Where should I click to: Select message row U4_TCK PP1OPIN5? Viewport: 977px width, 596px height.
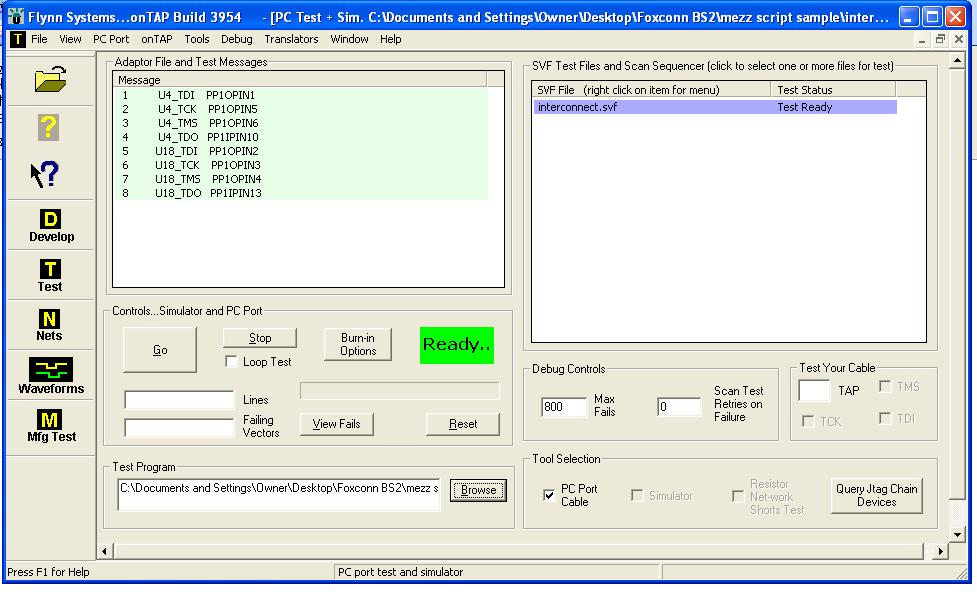pyautogui.click(x=300, y=109)
